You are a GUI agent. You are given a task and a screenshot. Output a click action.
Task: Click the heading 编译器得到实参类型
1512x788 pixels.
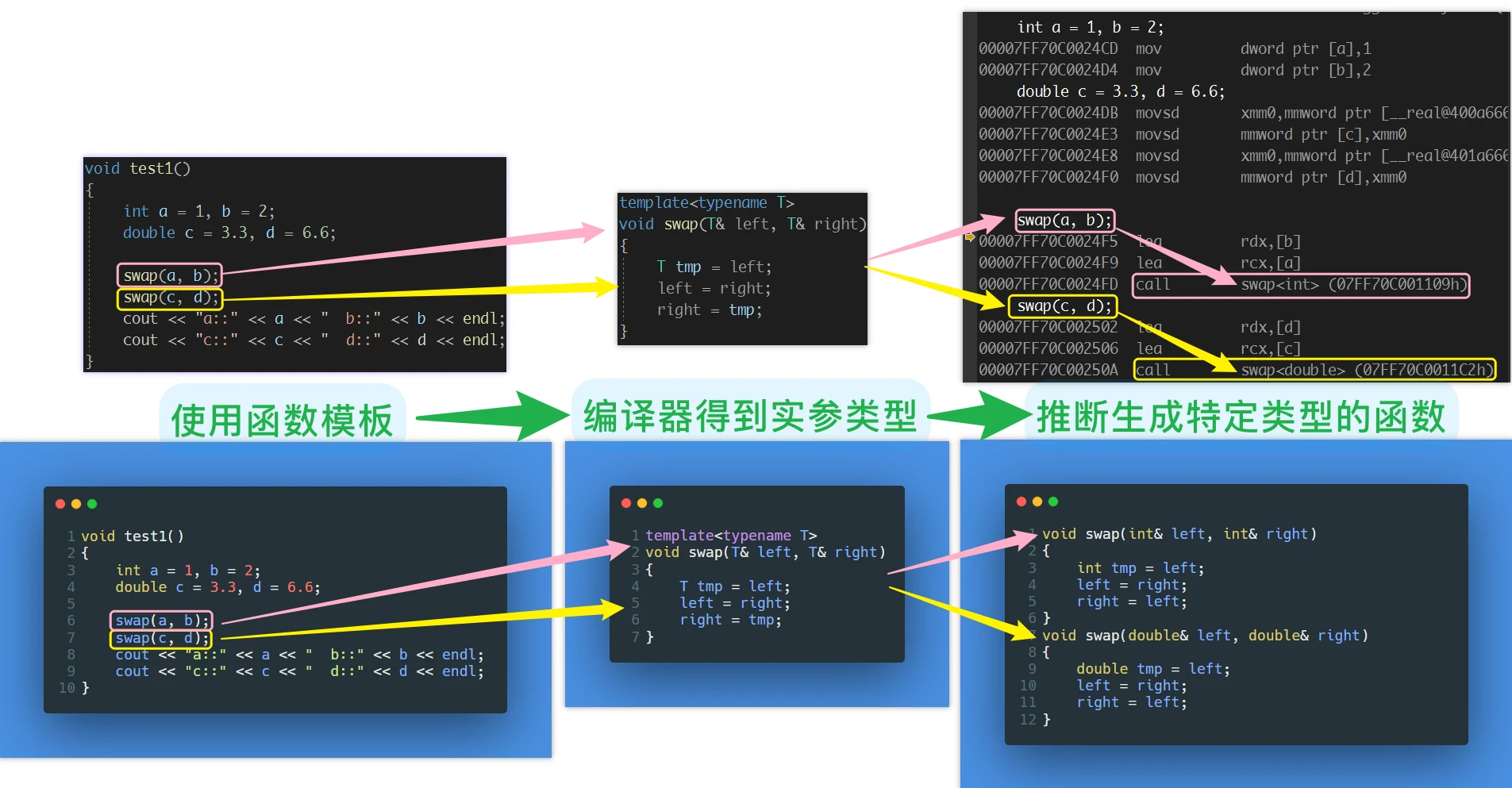pyautogui.click(x=750, y=416)
